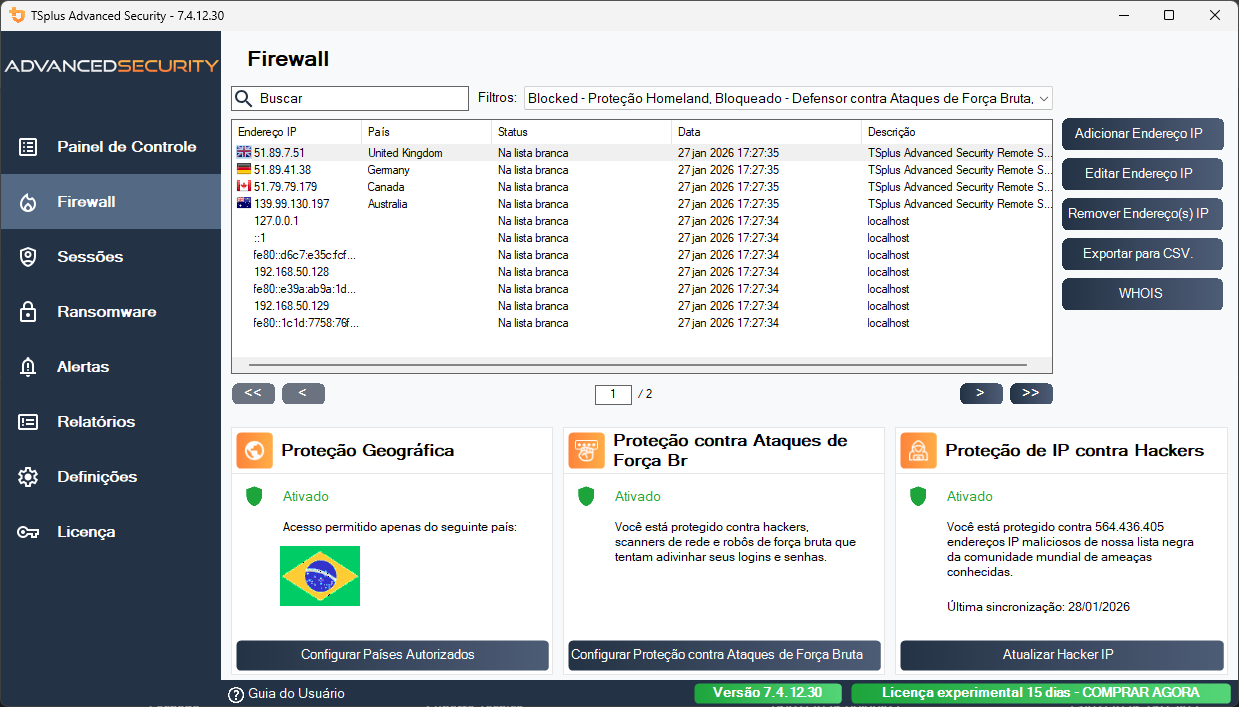Viewport: 1239px width, 707px height.
Task: Click inside the Buscar search field
Action: (350, 98)
